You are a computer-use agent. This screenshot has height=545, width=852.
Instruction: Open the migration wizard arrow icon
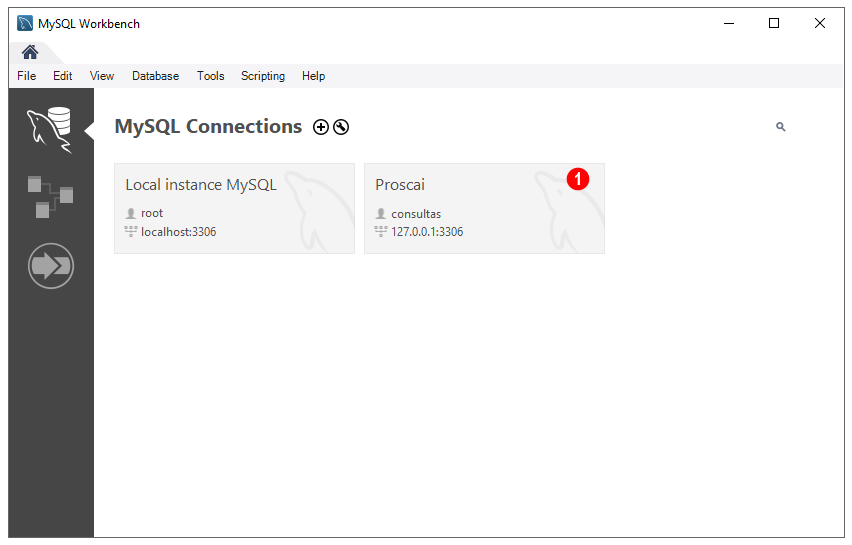(x=51, y=266)
